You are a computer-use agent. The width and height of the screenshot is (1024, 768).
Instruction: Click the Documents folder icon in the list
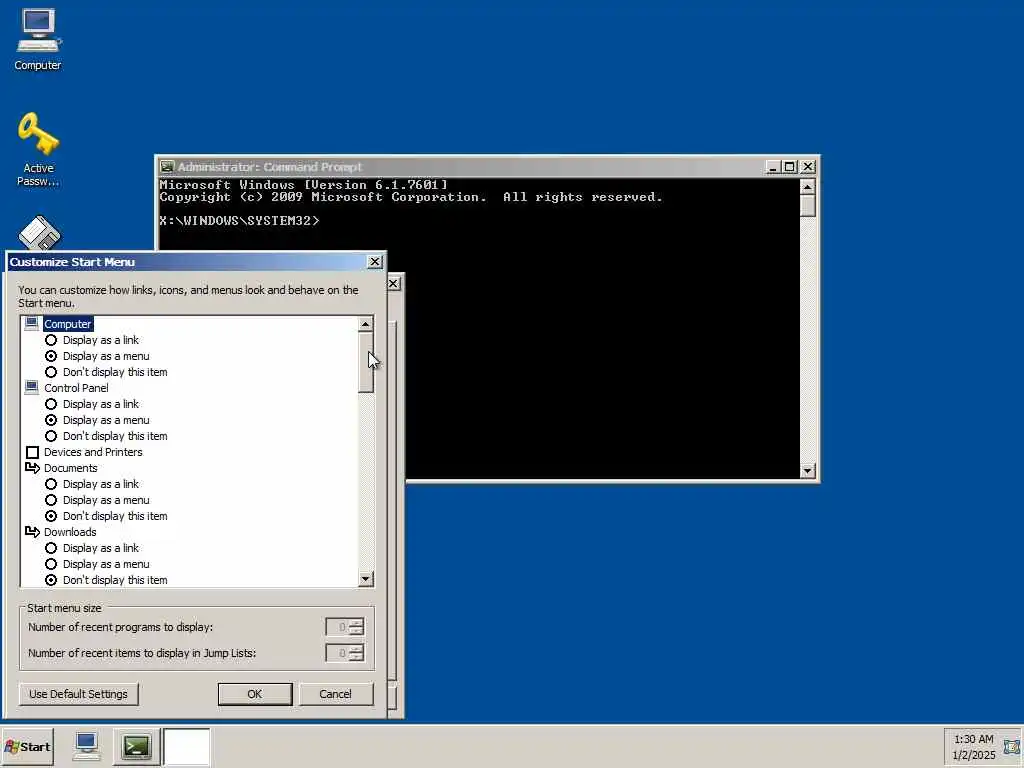(x=32, y=468)
